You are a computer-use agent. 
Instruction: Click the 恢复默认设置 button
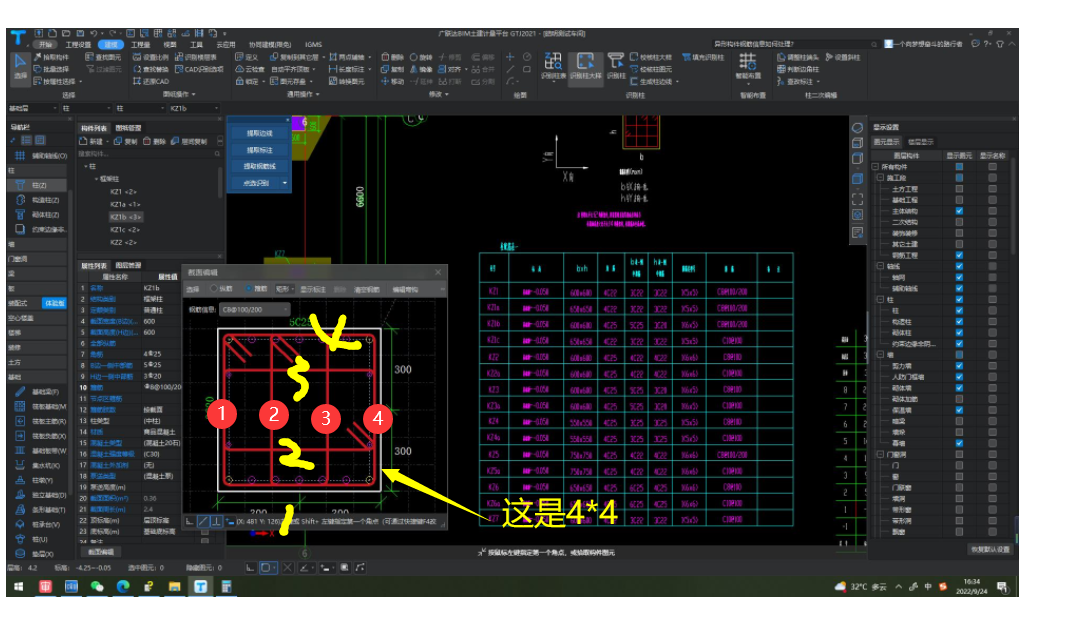990,549
